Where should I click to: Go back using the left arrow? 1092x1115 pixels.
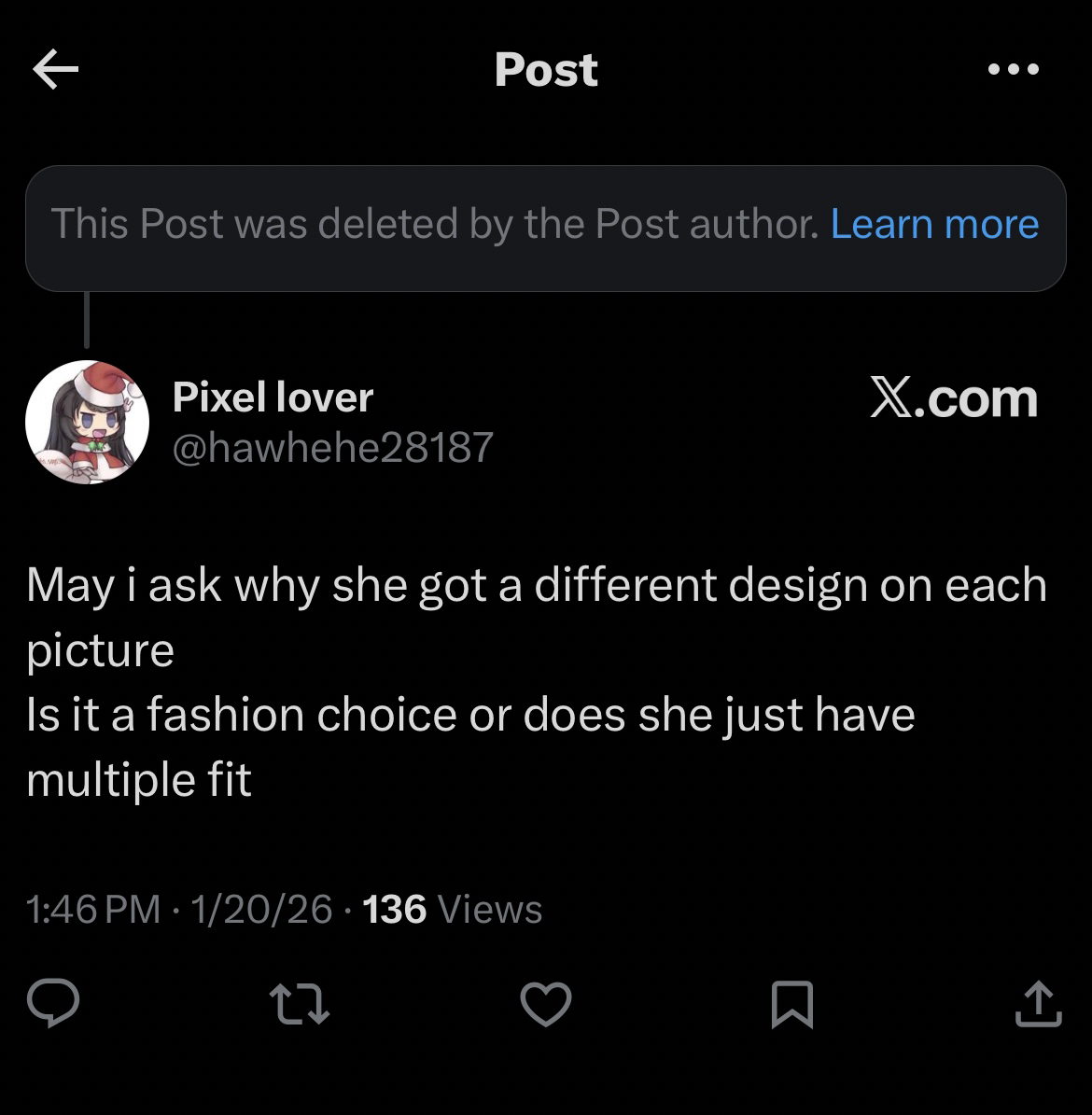55,71
